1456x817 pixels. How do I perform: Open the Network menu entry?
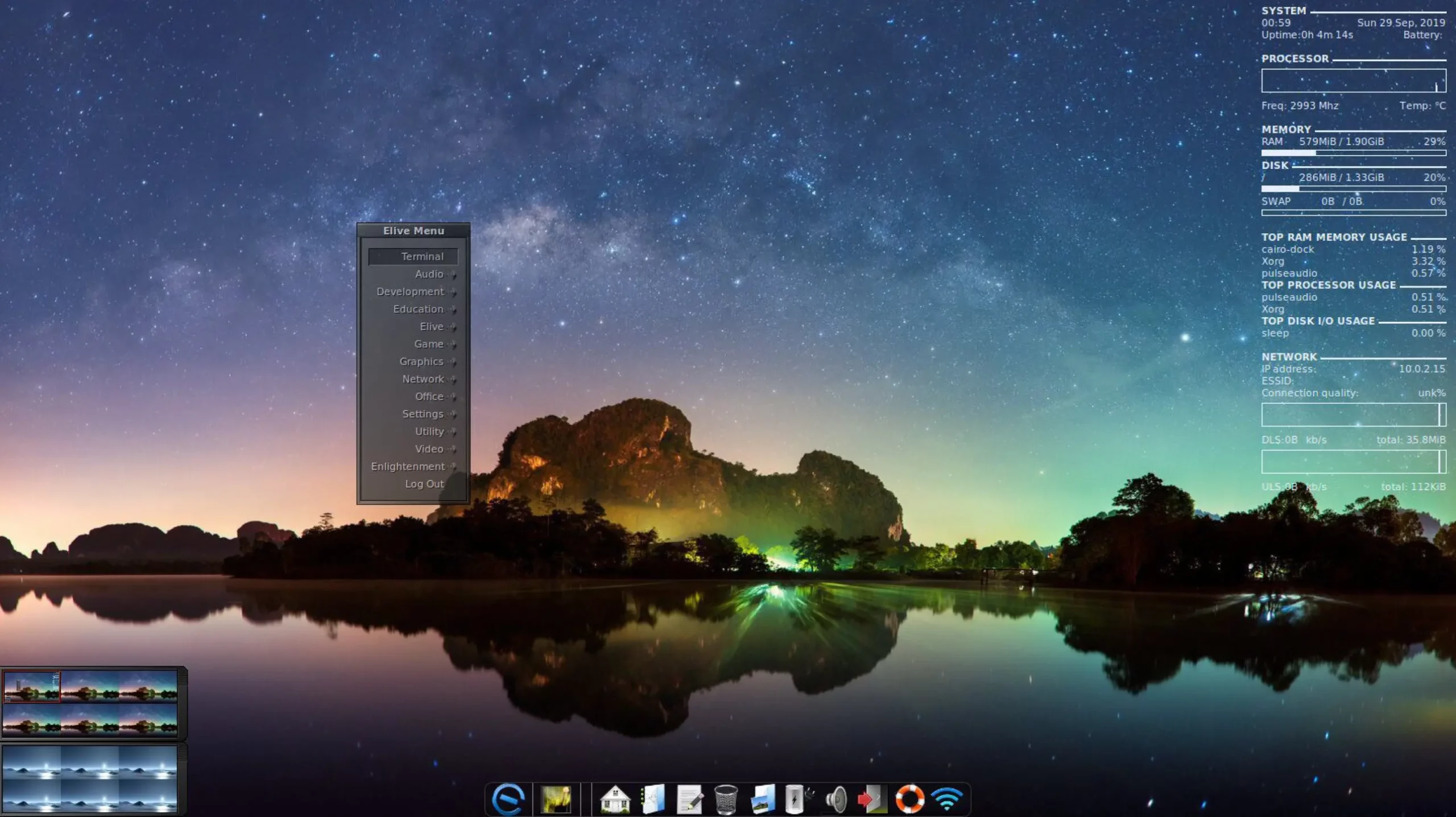click(x=423, y=379)
